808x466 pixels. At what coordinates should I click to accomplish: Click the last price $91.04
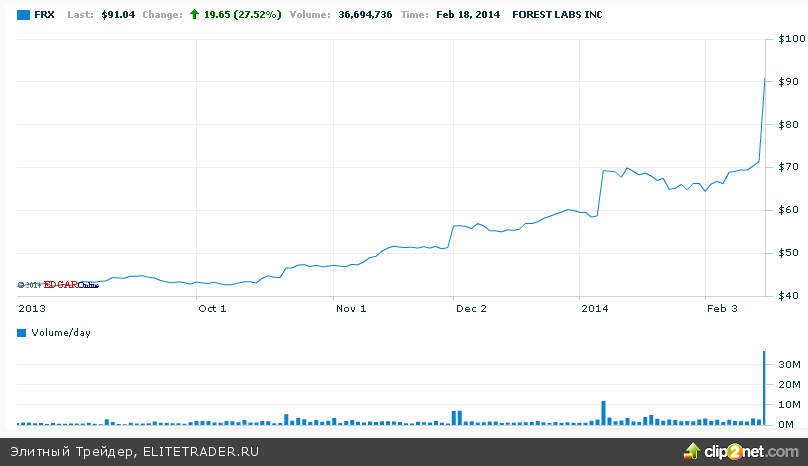pos(118,15)
